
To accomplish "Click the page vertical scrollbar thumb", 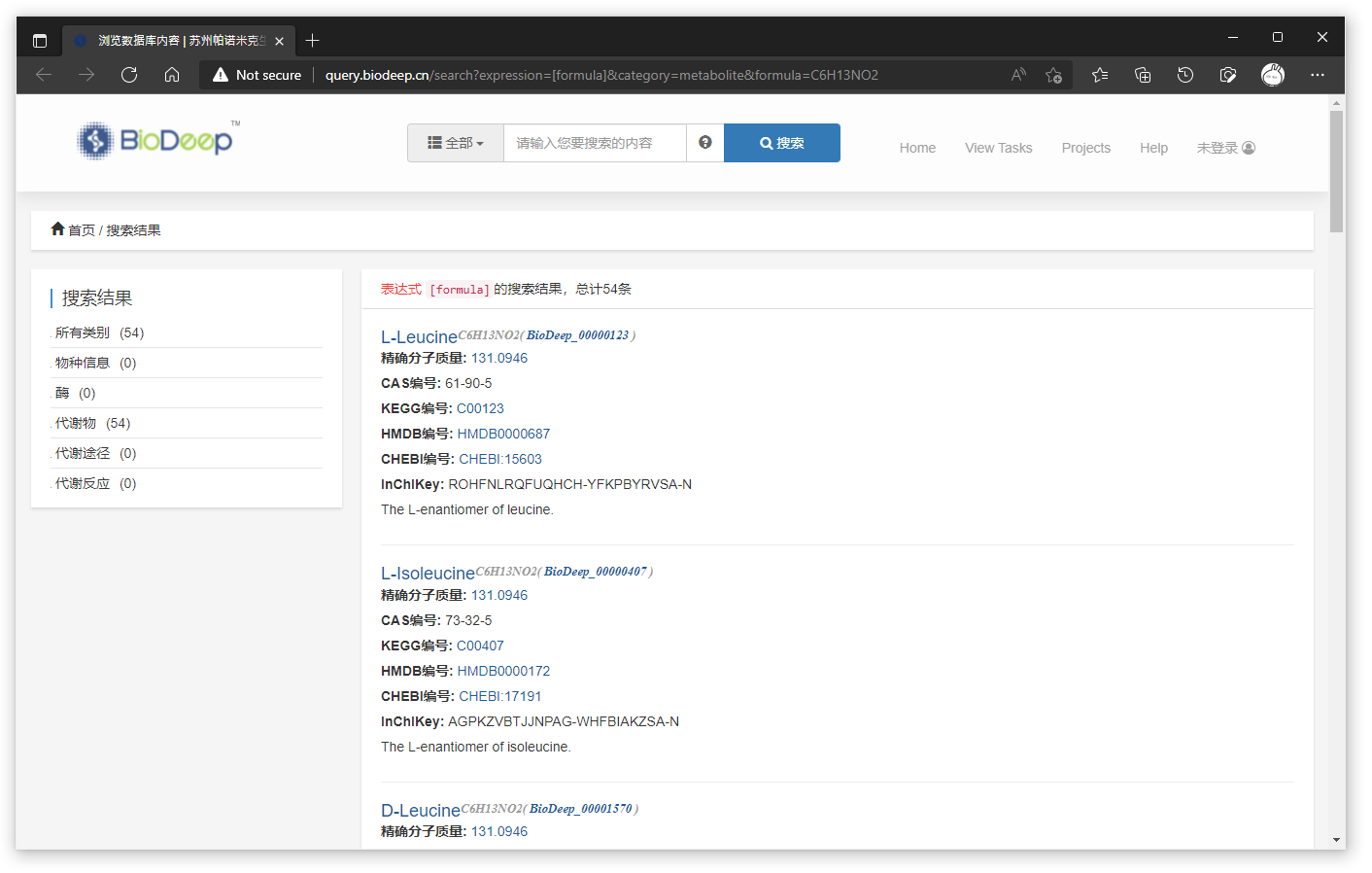I will 1337,171.
